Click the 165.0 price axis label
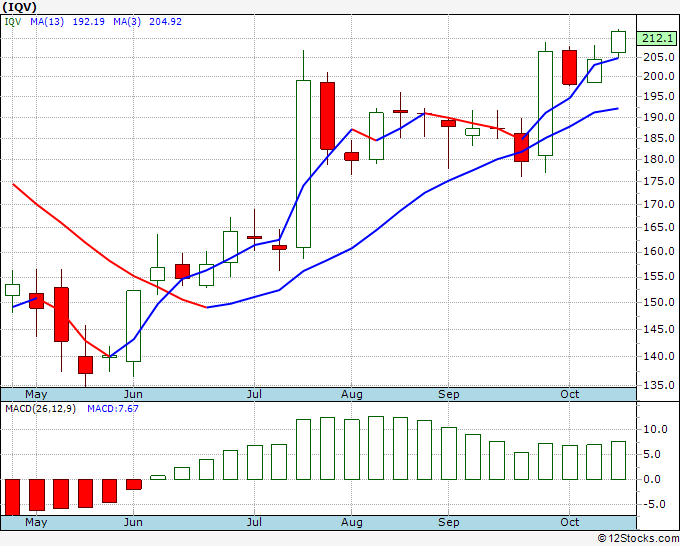Viewport: 680px width, 546px height. 660,227
